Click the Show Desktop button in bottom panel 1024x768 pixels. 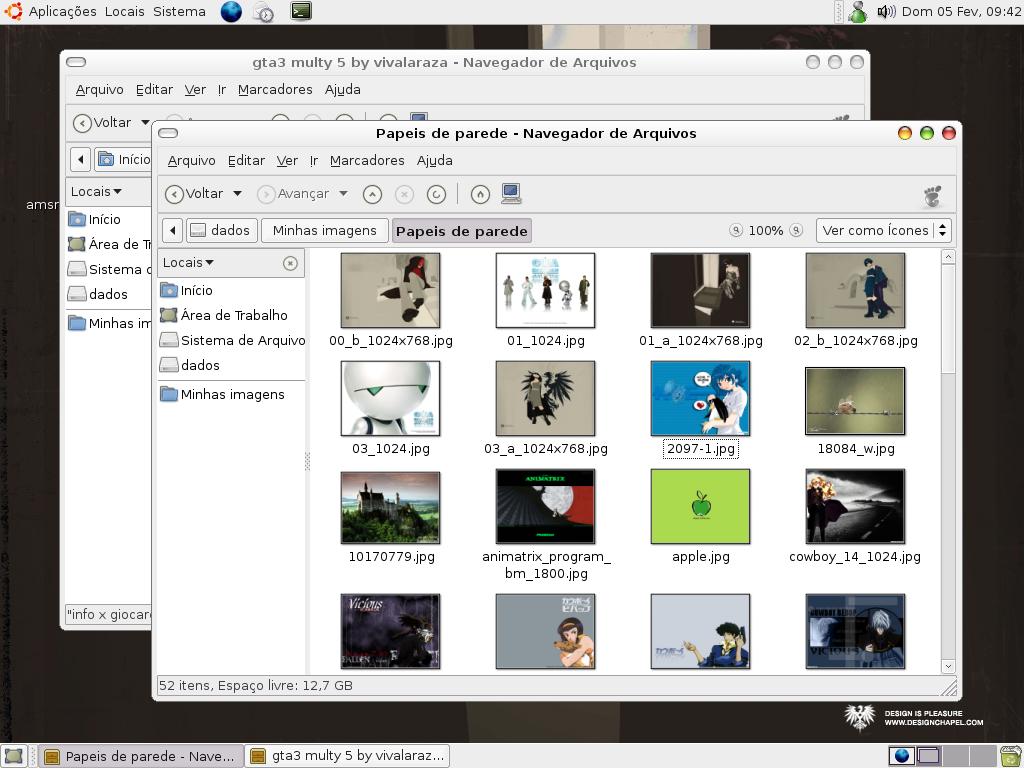pyautogui.click(x=14, y=756)
